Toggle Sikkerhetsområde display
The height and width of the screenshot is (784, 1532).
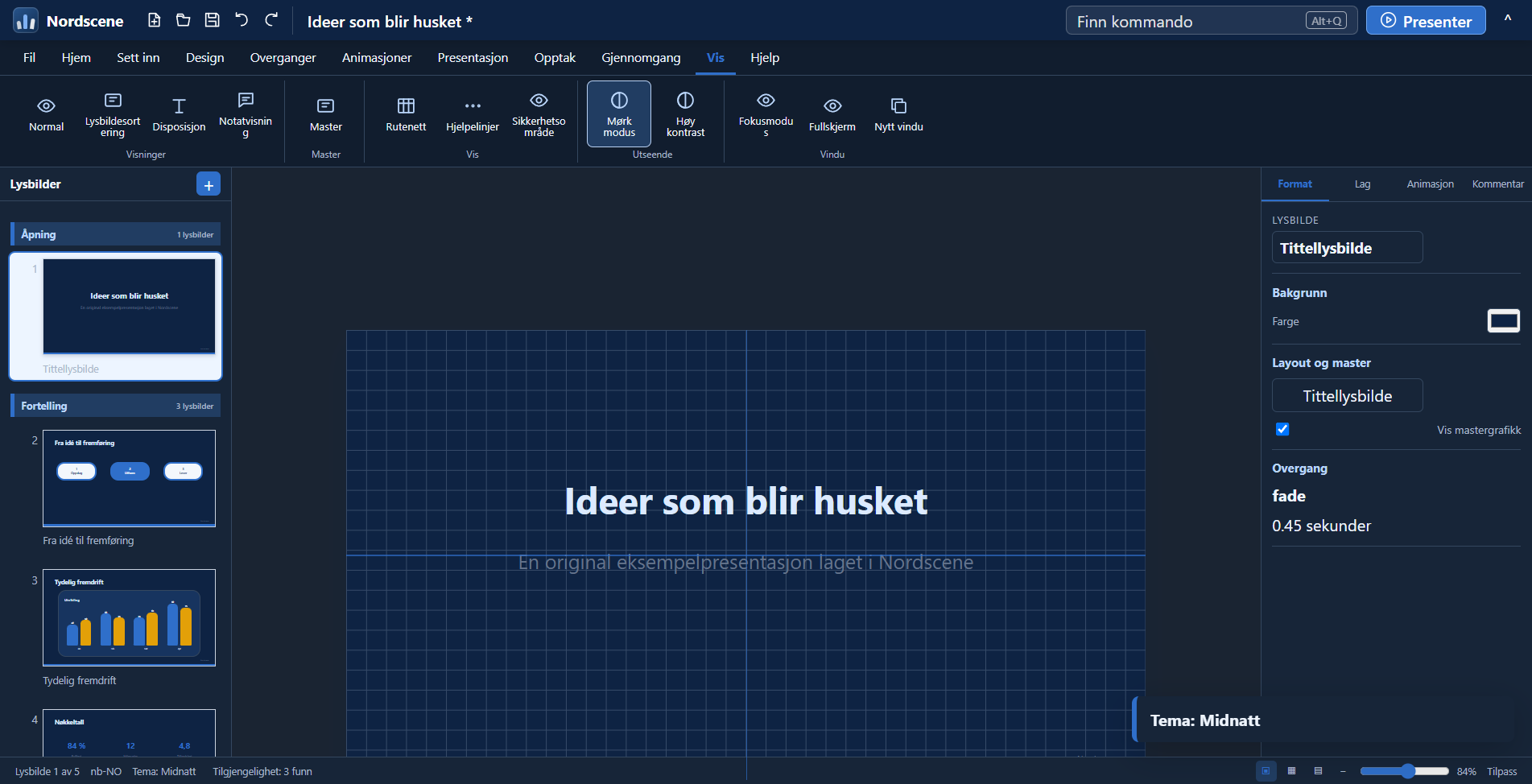pos(539,115)
